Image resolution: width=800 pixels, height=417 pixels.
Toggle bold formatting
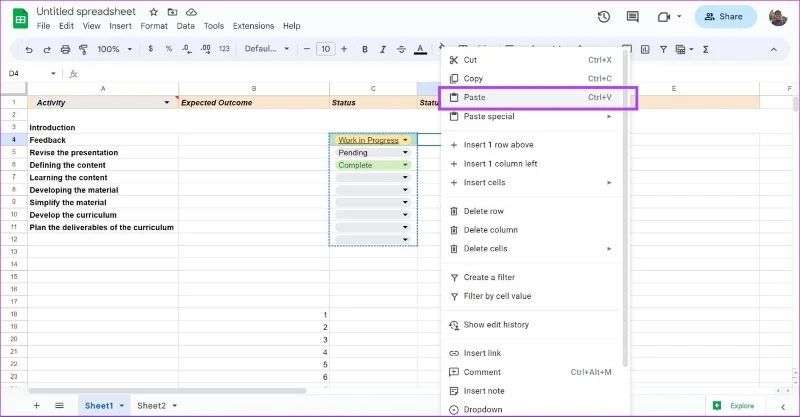pyautogui.click(x=365, y=50)
